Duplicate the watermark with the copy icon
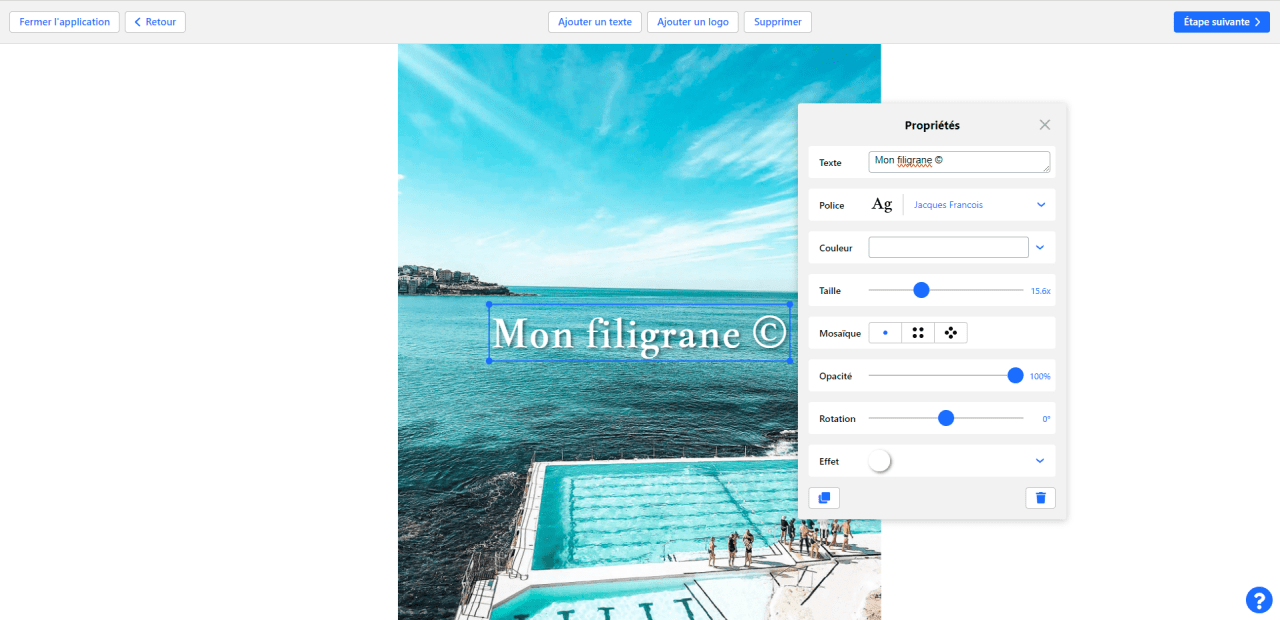The image size is (1280, 620). pos(824,498)
